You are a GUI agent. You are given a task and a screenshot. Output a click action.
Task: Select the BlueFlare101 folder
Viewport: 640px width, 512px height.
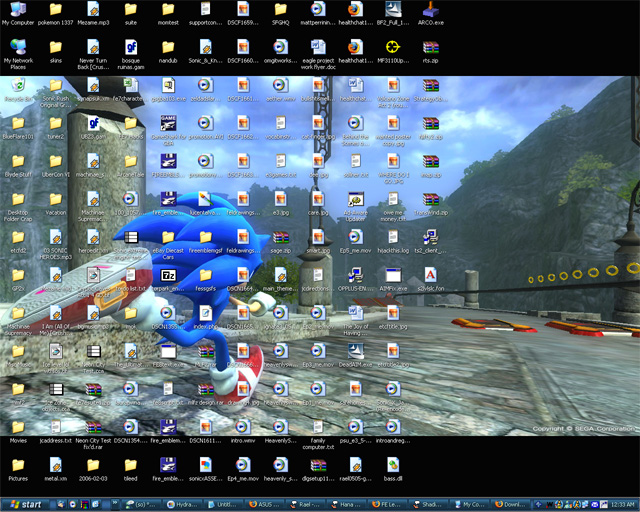coord(18,127)
